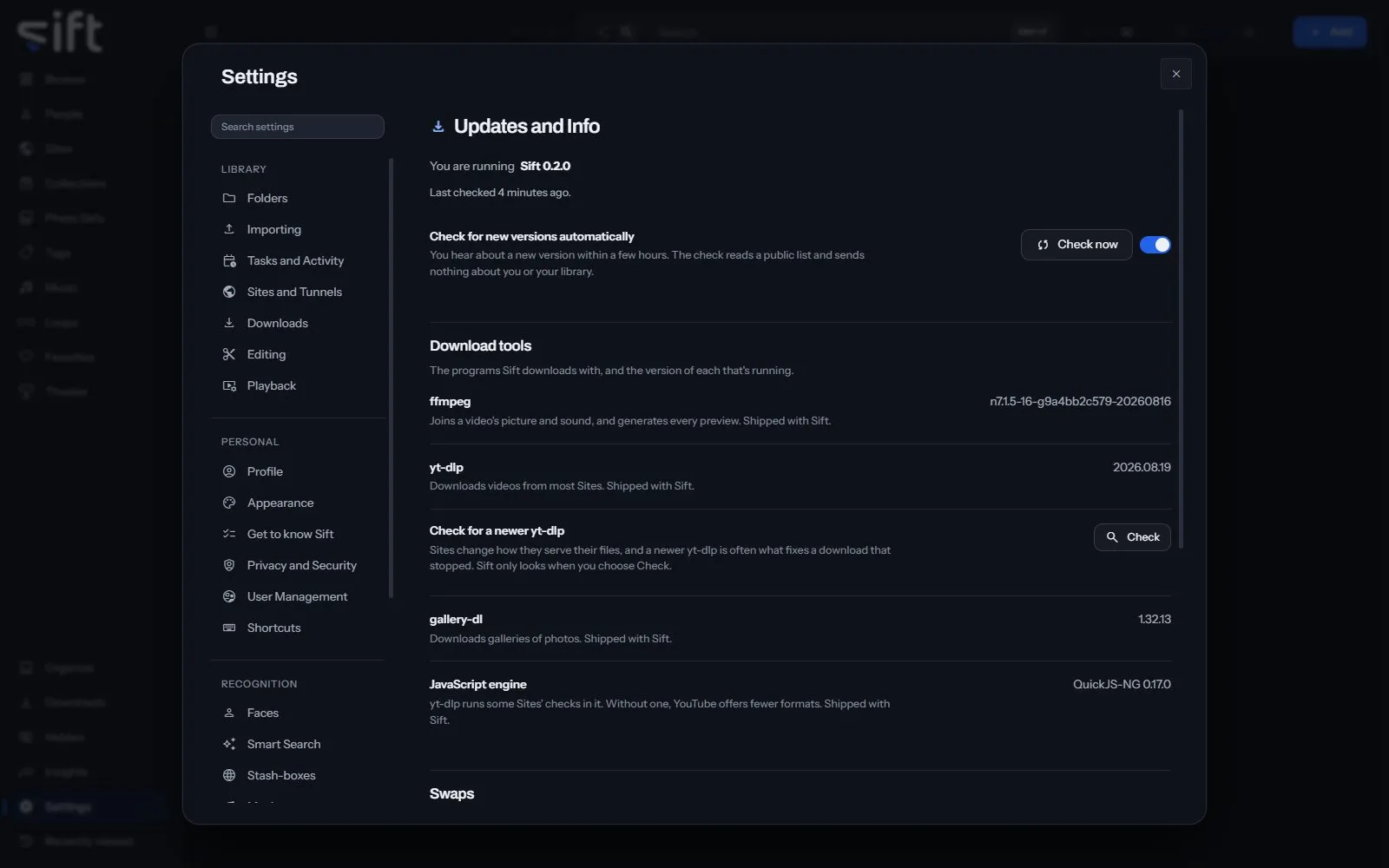Image resolution: width=1389 pixels, height=868 pixels.
Task: Open the Playback icon in sidebar
Action: [229, 385]
